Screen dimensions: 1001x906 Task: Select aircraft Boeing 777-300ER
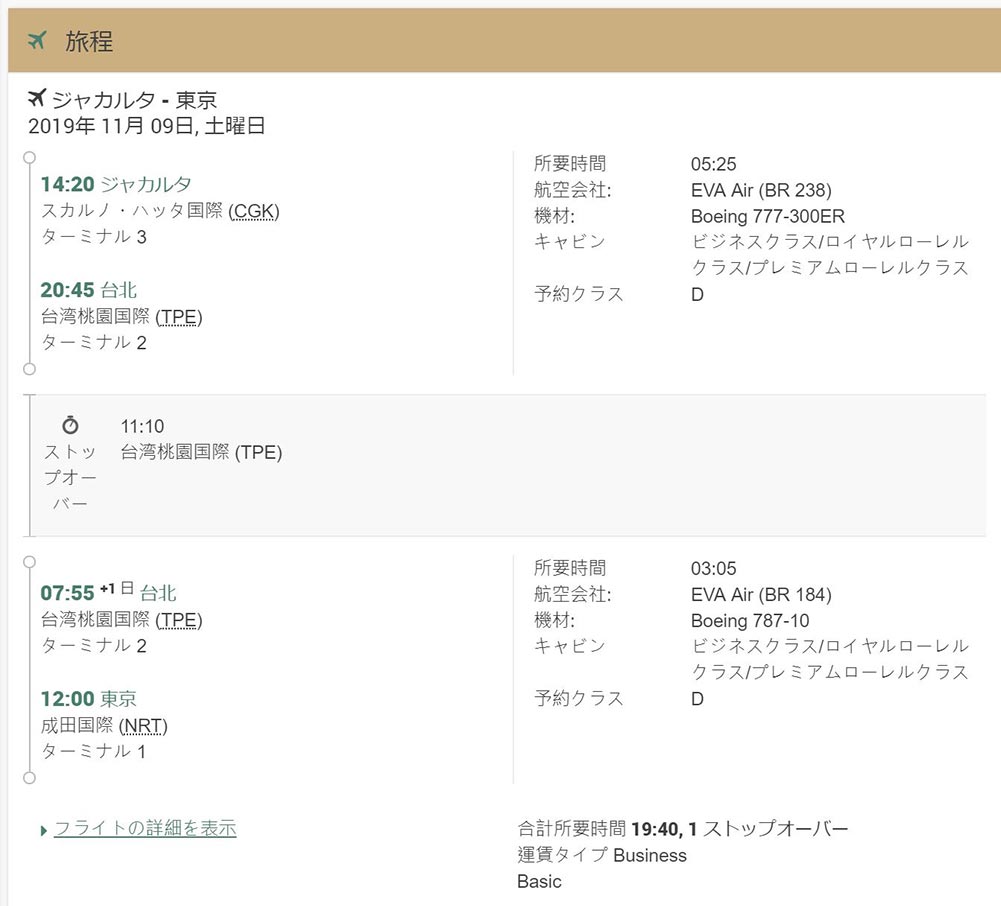767,216
